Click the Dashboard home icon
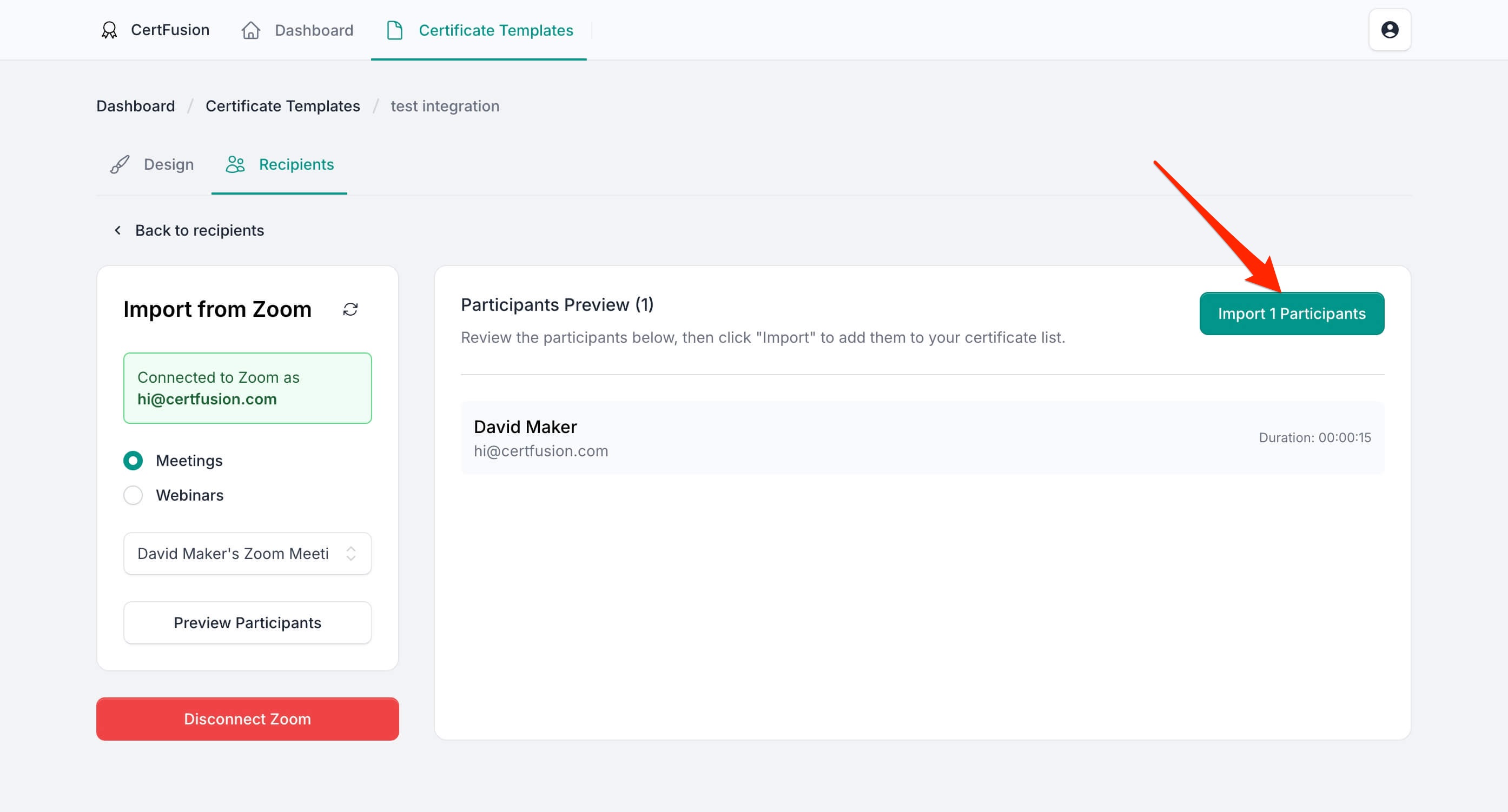 tap(250, 30)
